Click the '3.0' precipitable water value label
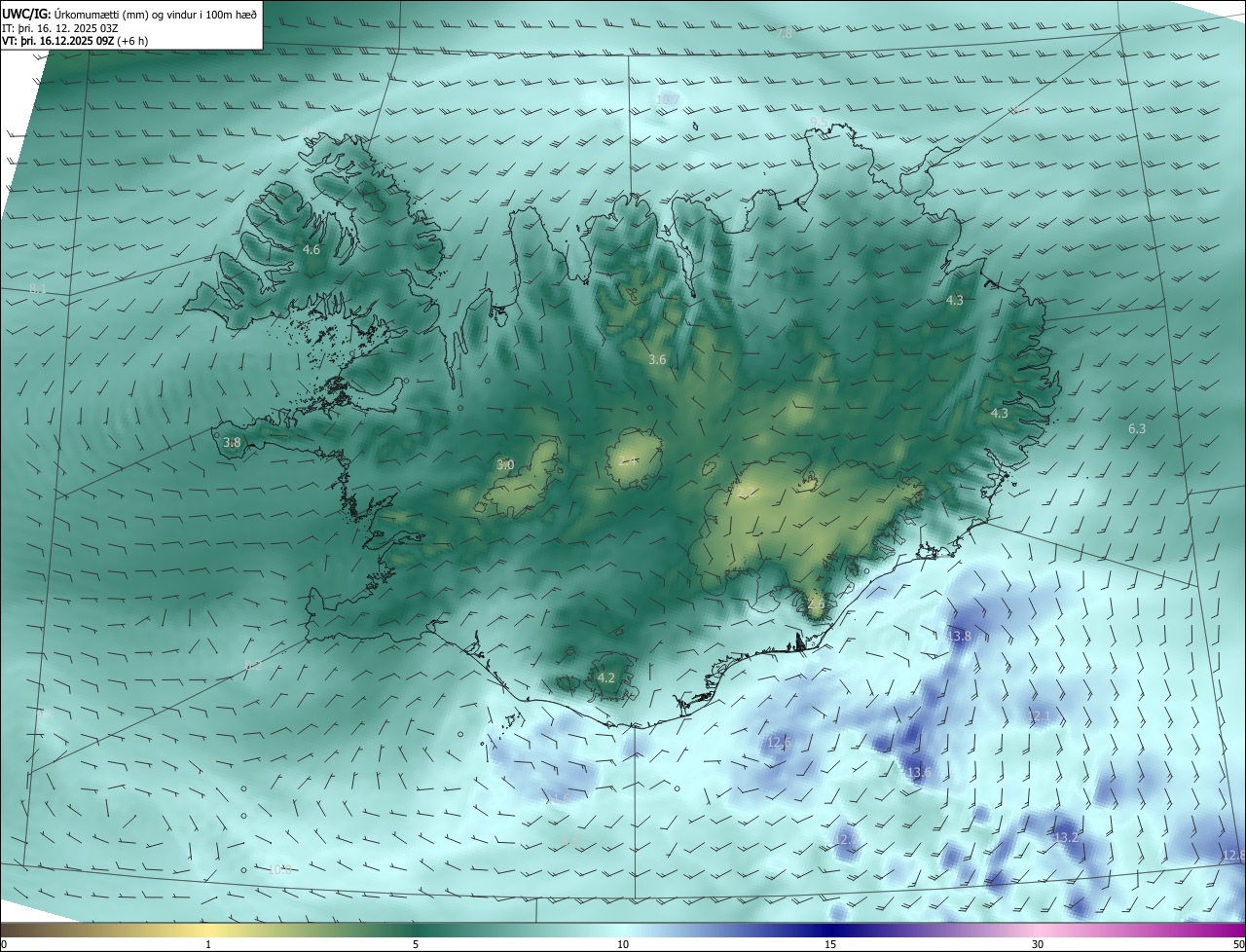The image size is (1246, 952). [x=505, y=465]
